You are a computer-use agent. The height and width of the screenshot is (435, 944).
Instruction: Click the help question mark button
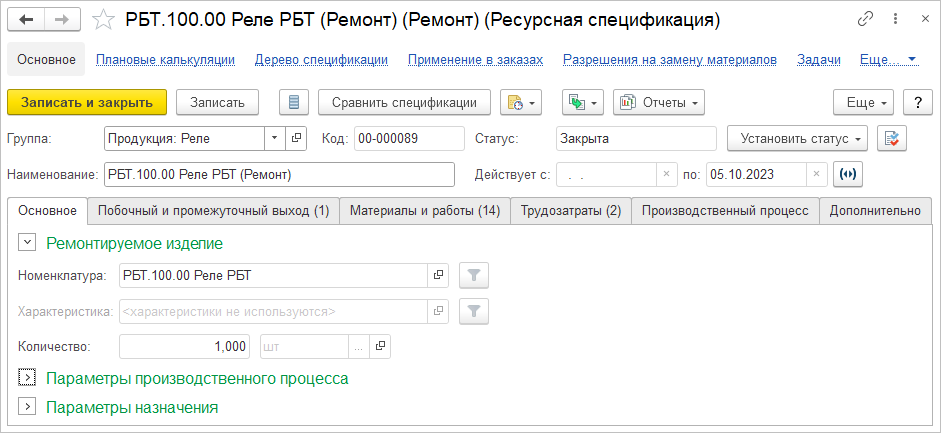pyautogui.click(x=917, y=102)
